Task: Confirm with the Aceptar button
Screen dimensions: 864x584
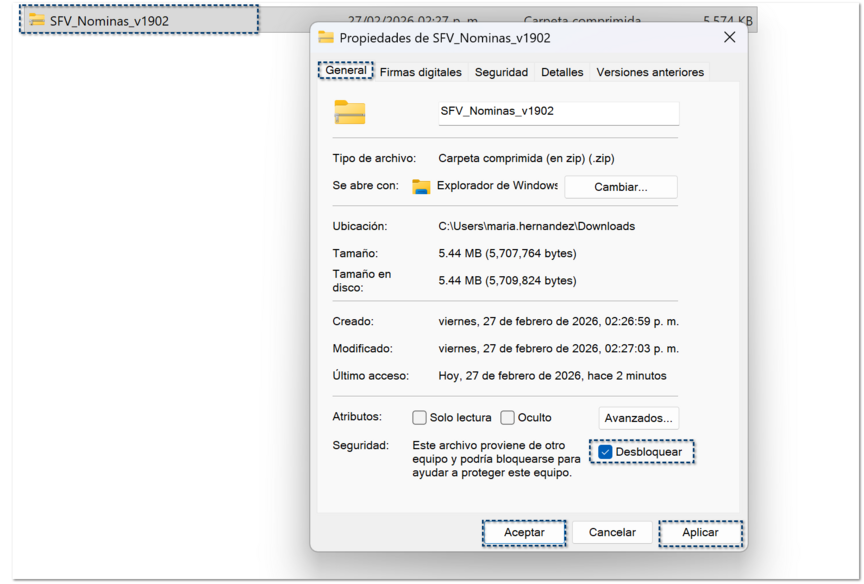Action: (x=524, y=533)
